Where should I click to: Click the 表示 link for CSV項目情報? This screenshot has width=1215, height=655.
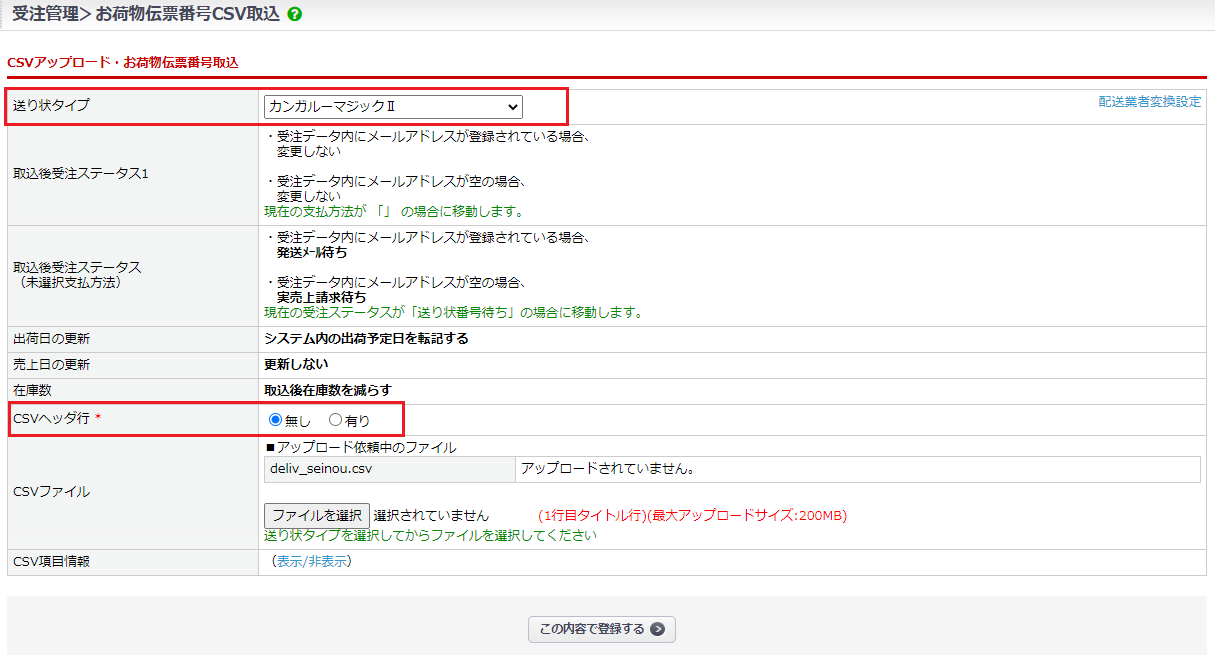[289, 561]
